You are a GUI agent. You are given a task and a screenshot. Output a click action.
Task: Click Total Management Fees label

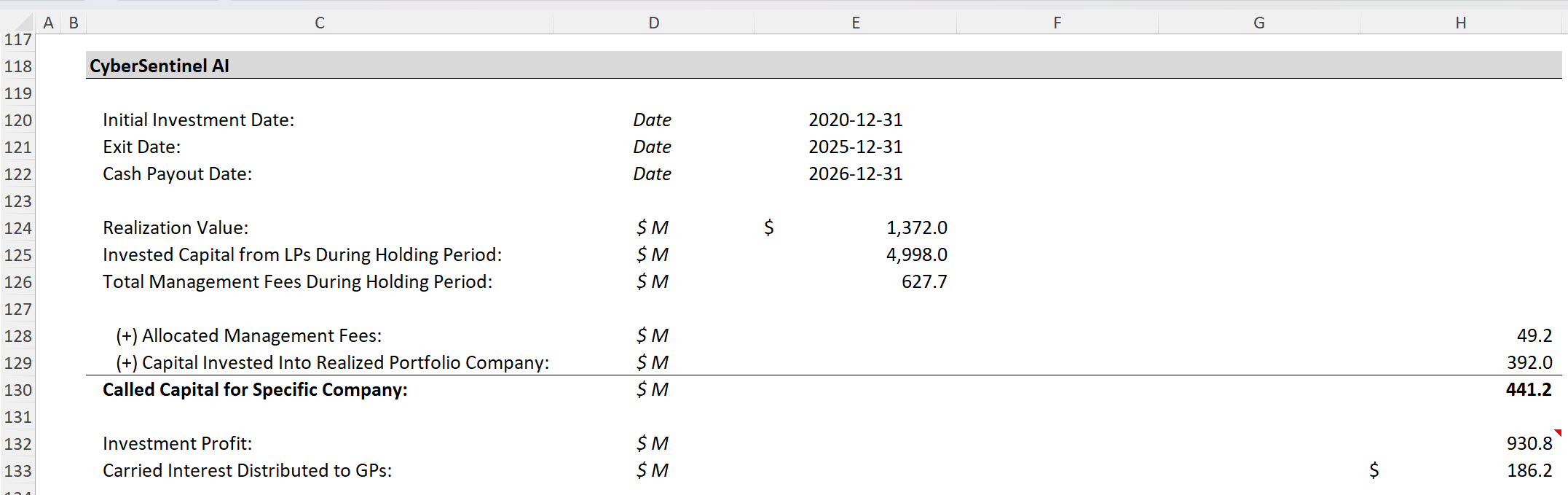[298, 281]
